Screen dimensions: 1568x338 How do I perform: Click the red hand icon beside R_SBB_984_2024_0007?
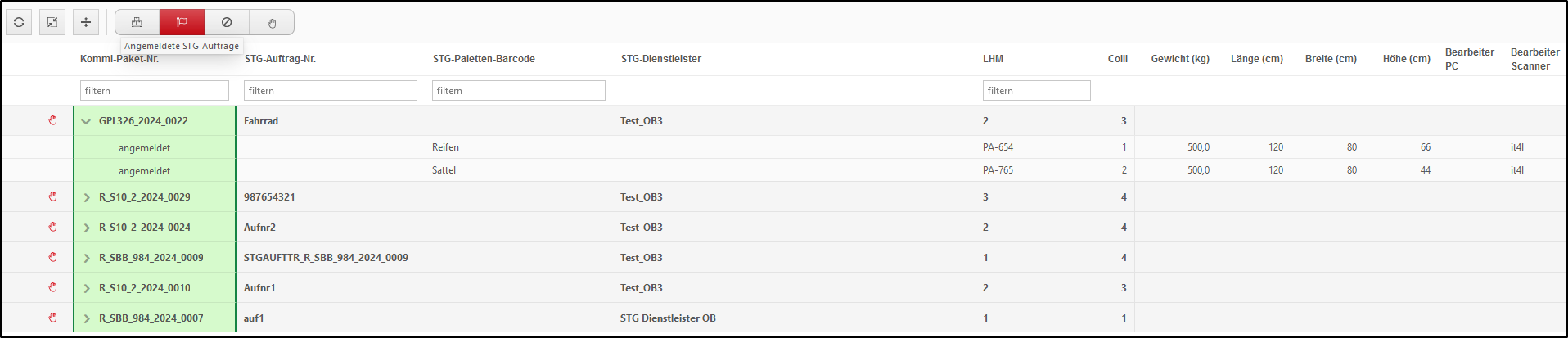53,318
